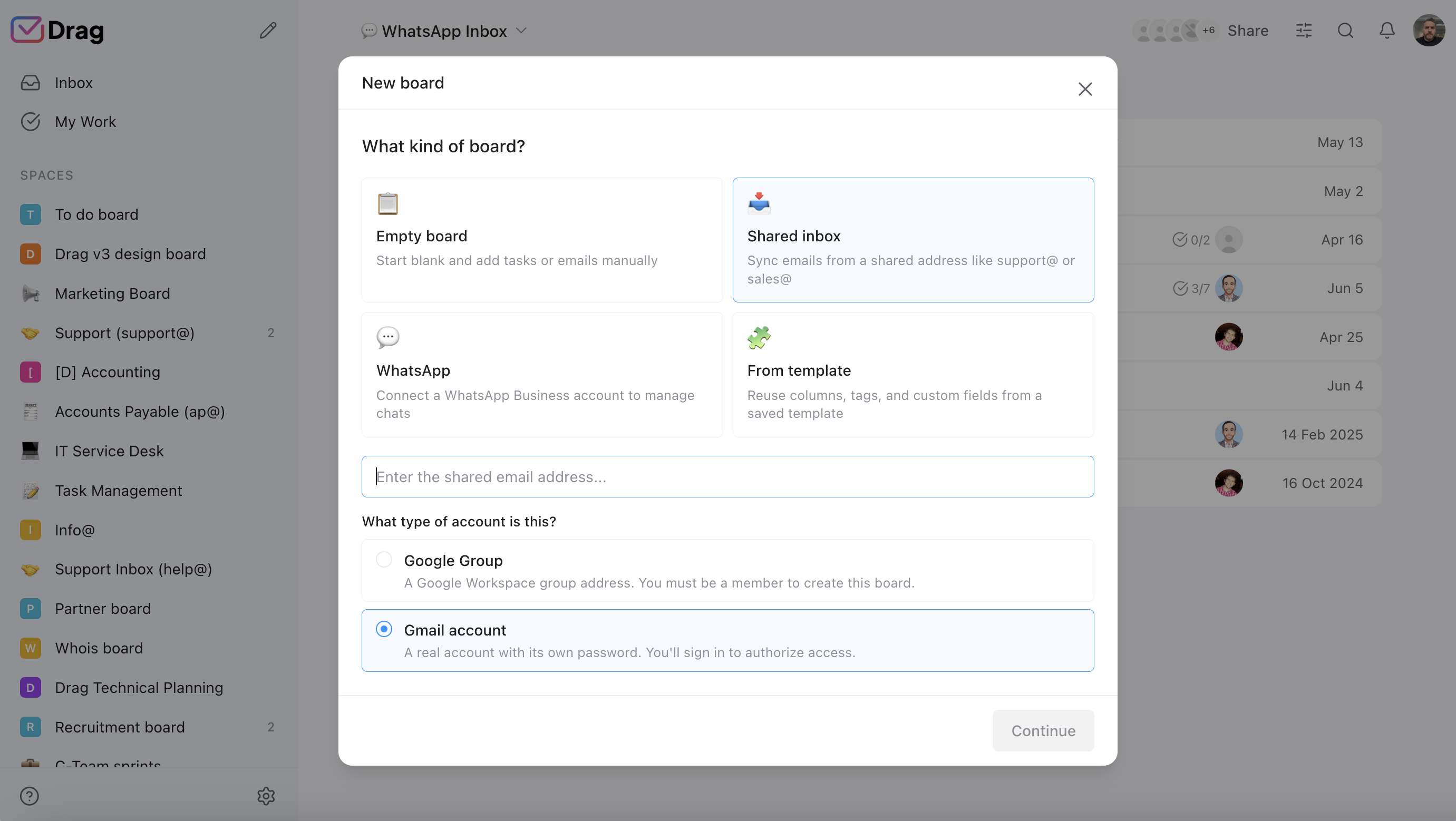
Task: Click the Support handshake icon
Action: click(x=31, y=333)
